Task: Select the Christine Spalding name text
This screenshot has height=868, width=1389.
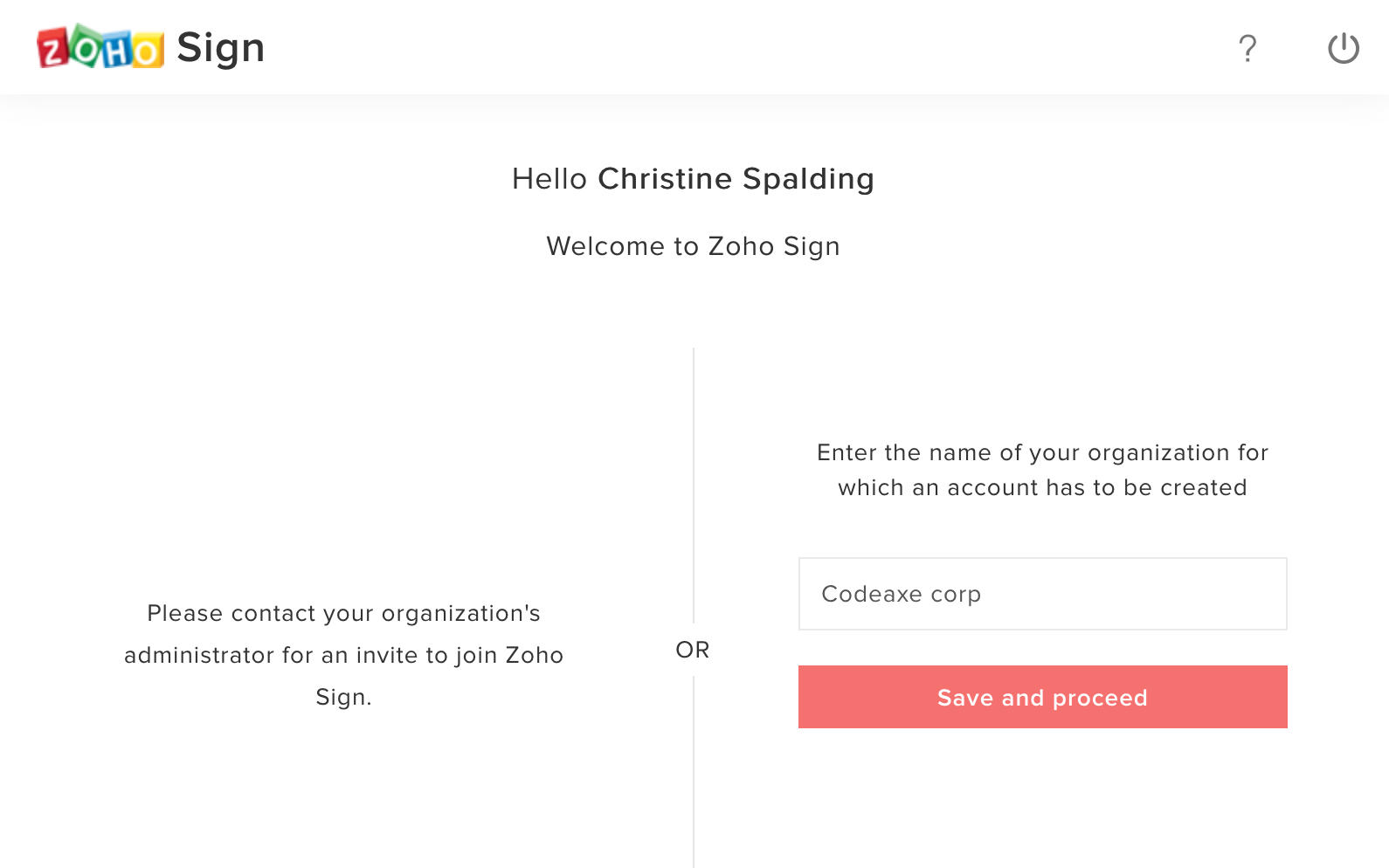Action: click(736, 179)
